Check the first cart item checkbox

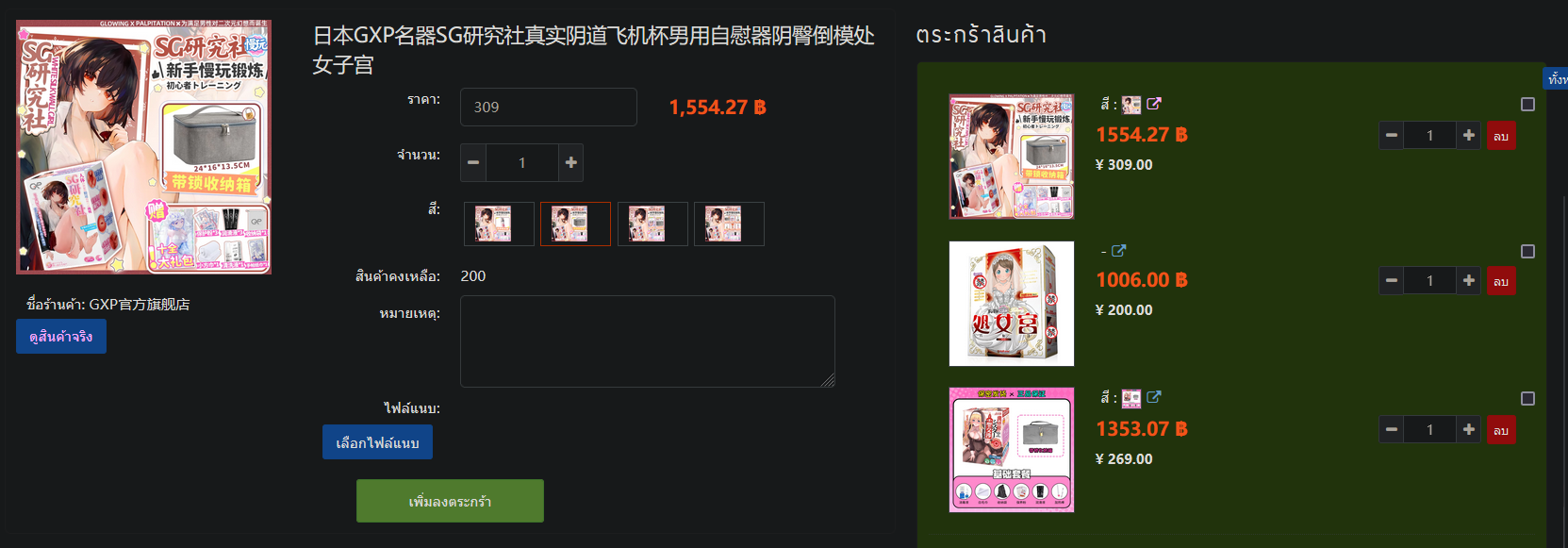[1527, 105]
